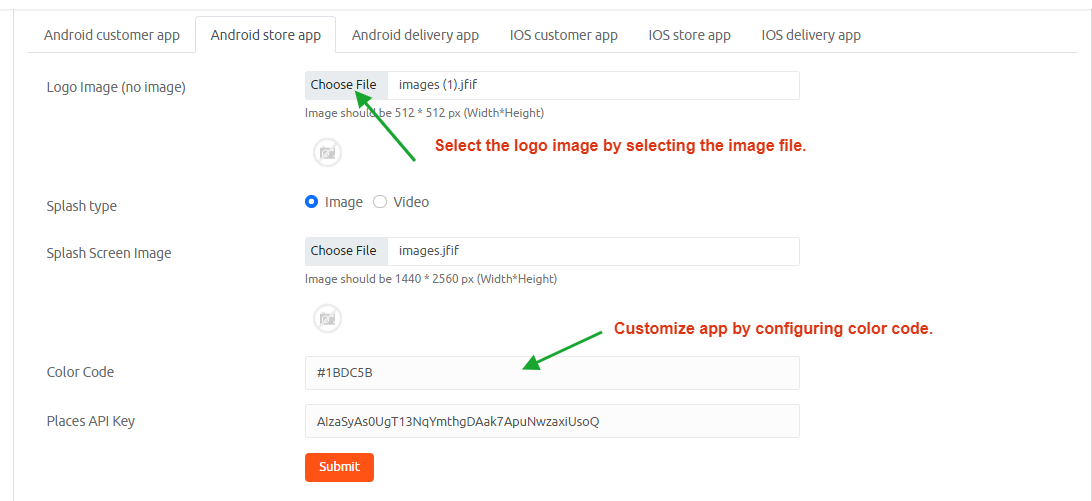Click the Video radio option label
Image resolution: width=1092 pixels, height=501 pixels.
[x=411, y=202]
